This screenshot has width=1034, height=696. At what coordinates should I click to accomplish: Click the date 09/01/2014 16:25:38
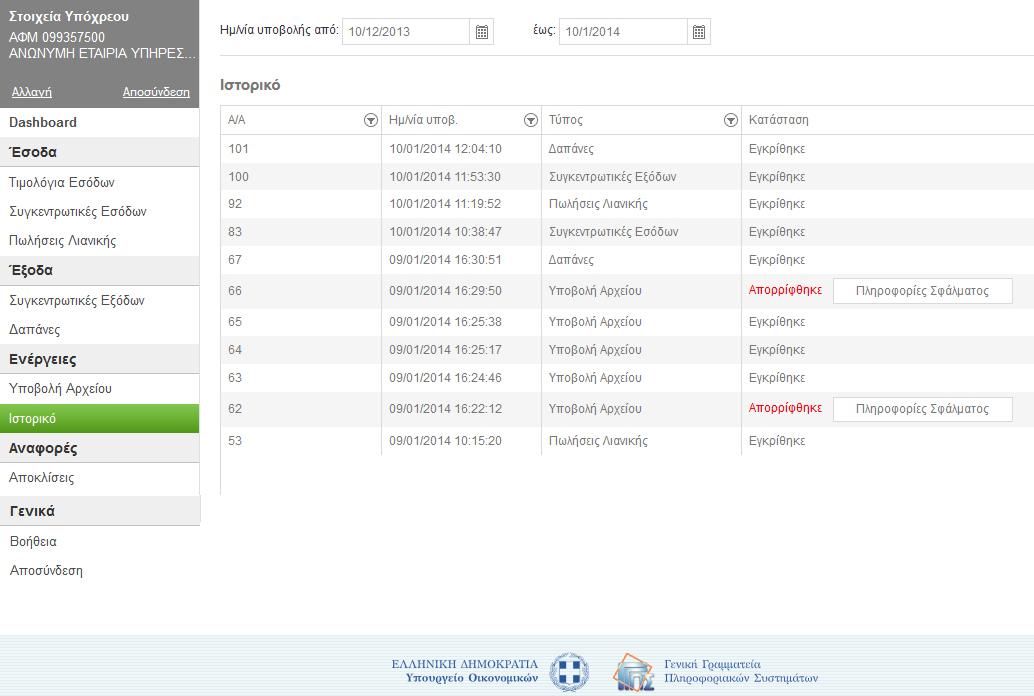tap(445, 322)
